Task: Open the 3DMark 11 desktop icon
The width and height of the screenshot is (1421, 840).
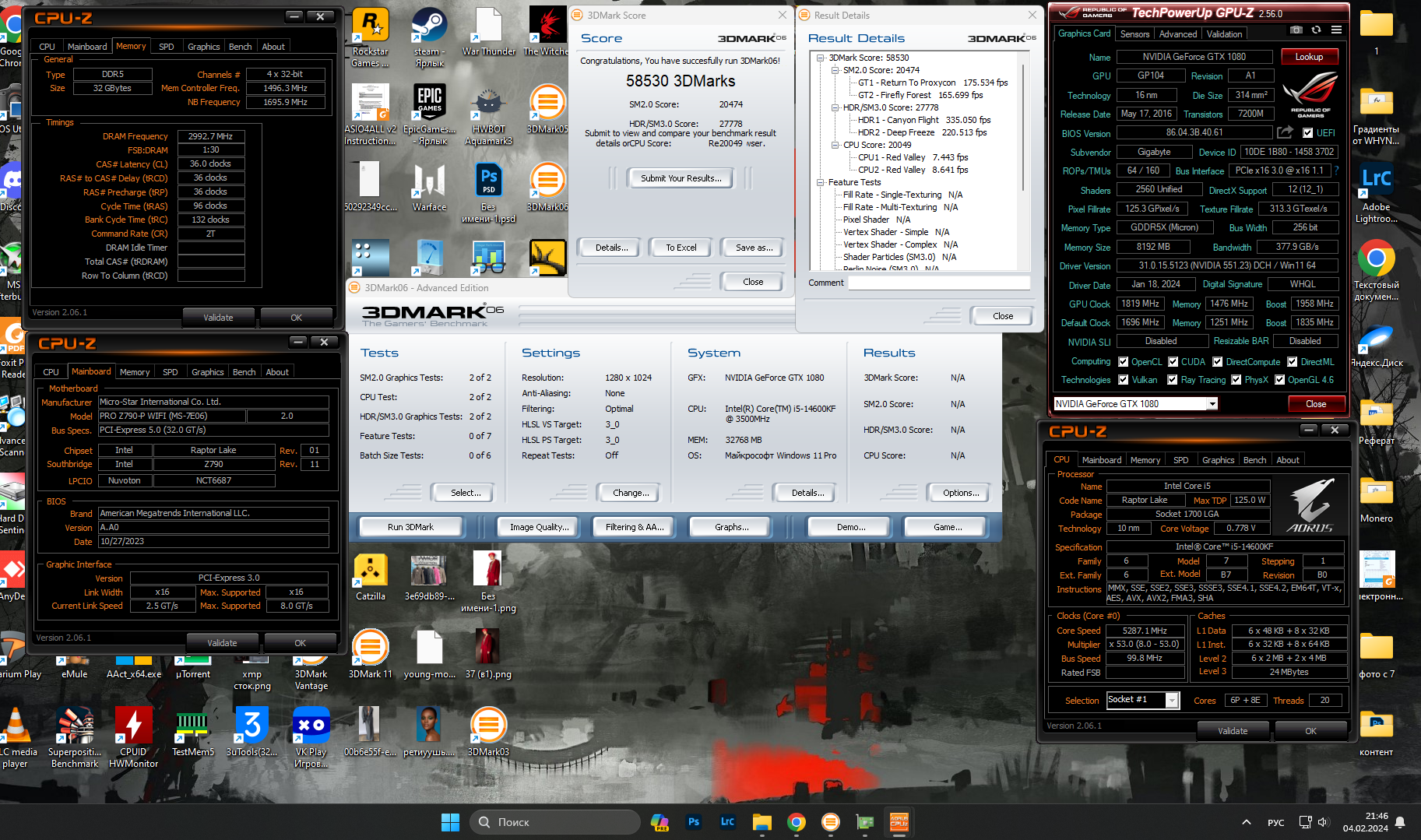Action: coord(371,654)
